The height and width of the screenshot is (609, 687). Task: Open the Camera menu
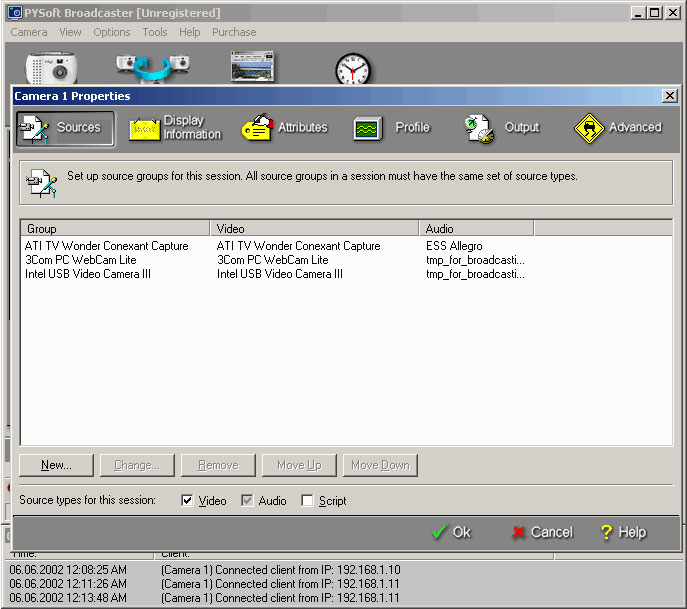[29, 32]
